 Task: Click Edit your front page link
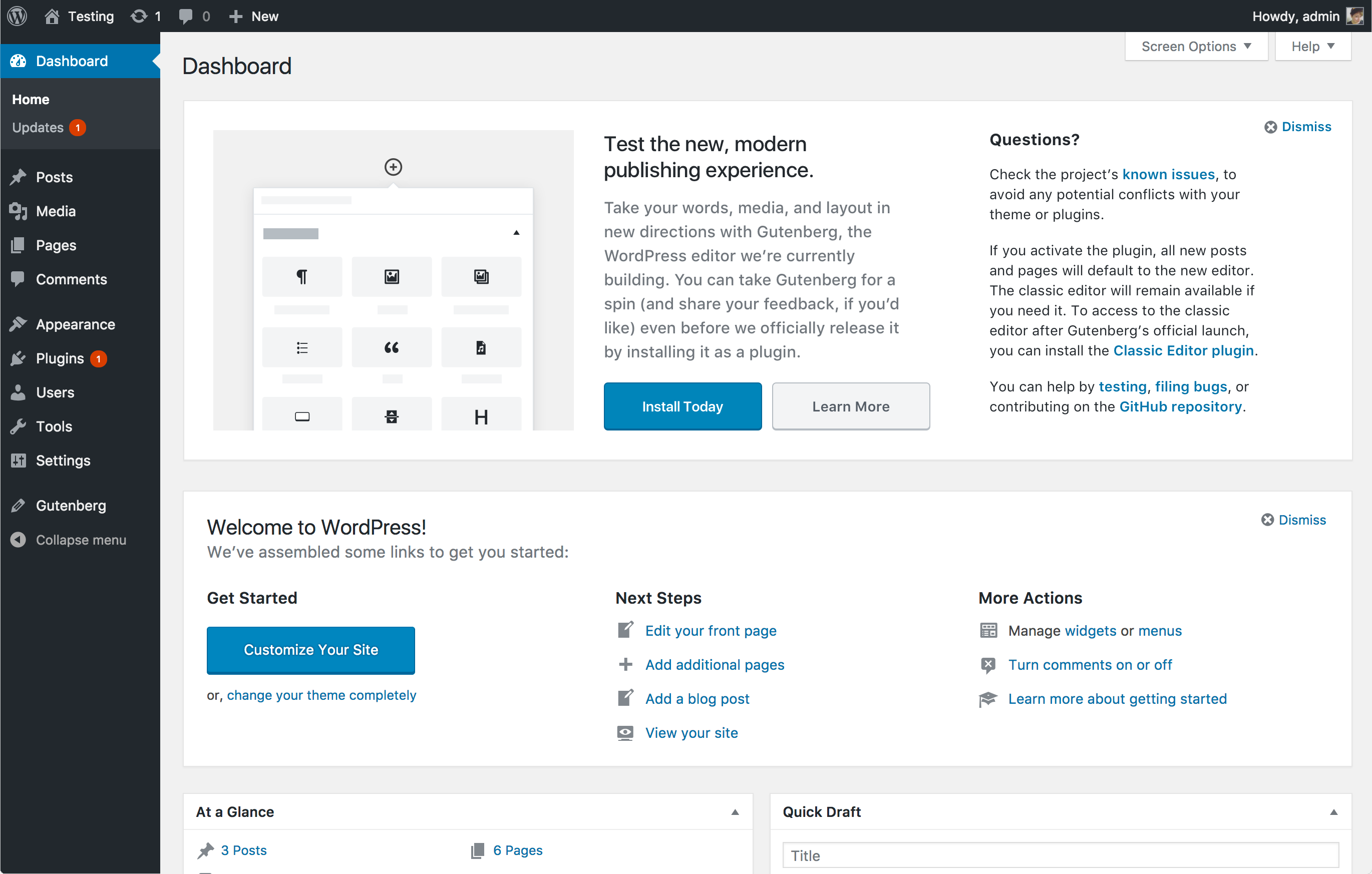pos(711,631)
